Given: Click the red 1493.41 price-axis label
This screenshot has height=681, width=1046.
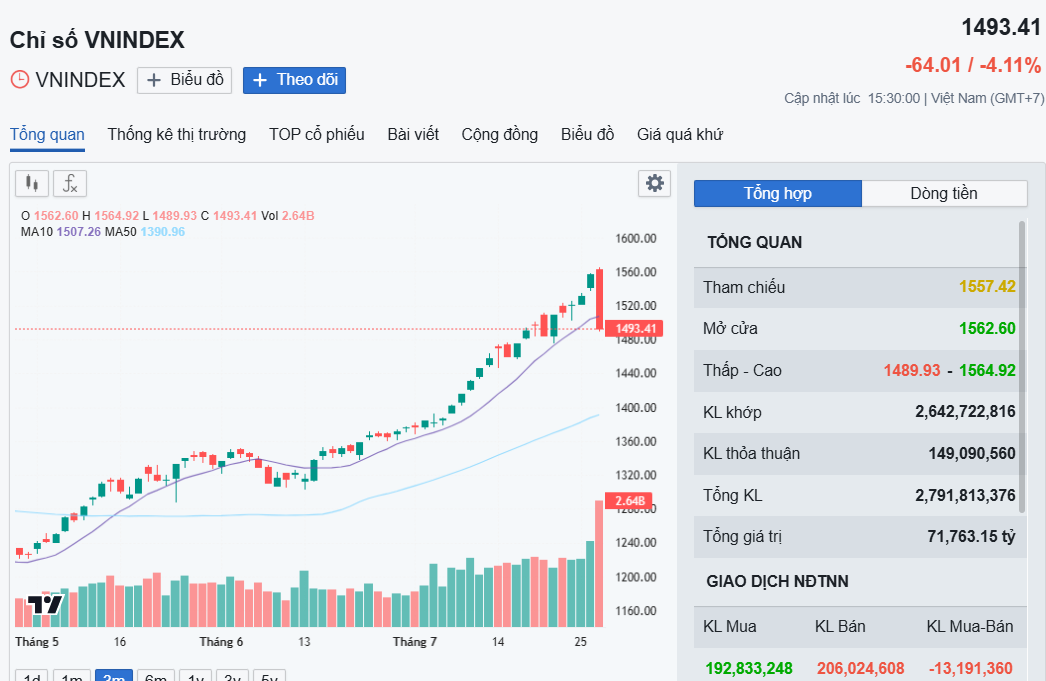Looking at the screenshot, I should 634,328.
